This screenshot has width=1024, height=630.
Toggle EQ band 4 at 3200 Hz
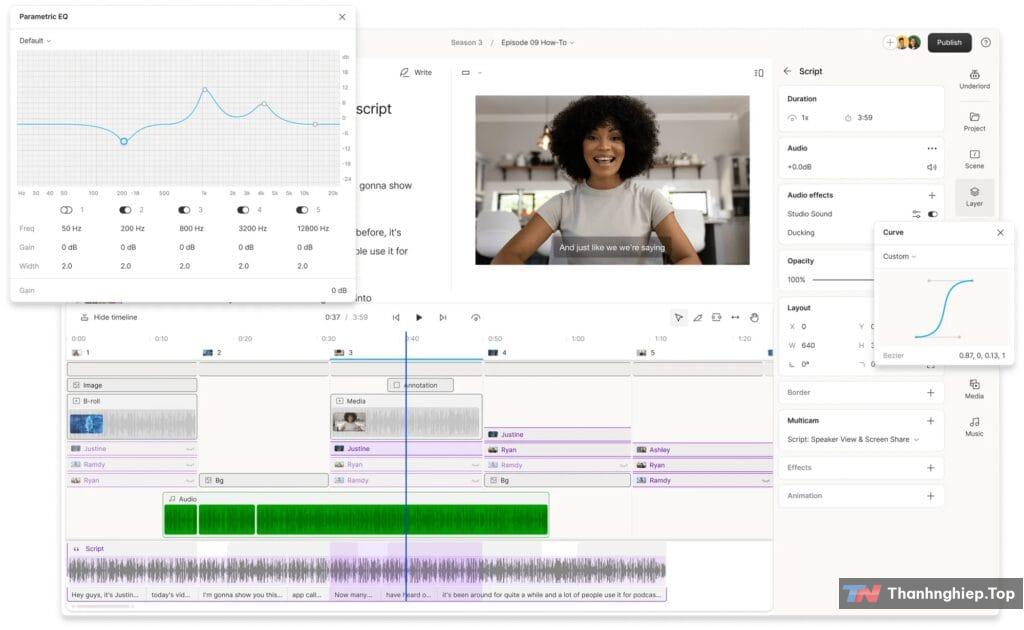coord(243,210)
